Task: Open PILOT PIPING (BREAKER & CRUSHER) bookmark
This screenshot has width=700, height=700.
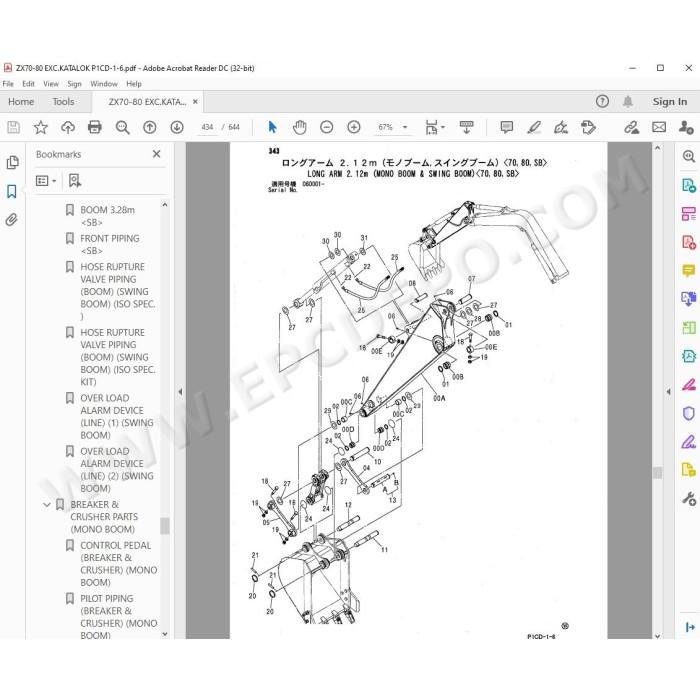Action: [x=118, y=617]
